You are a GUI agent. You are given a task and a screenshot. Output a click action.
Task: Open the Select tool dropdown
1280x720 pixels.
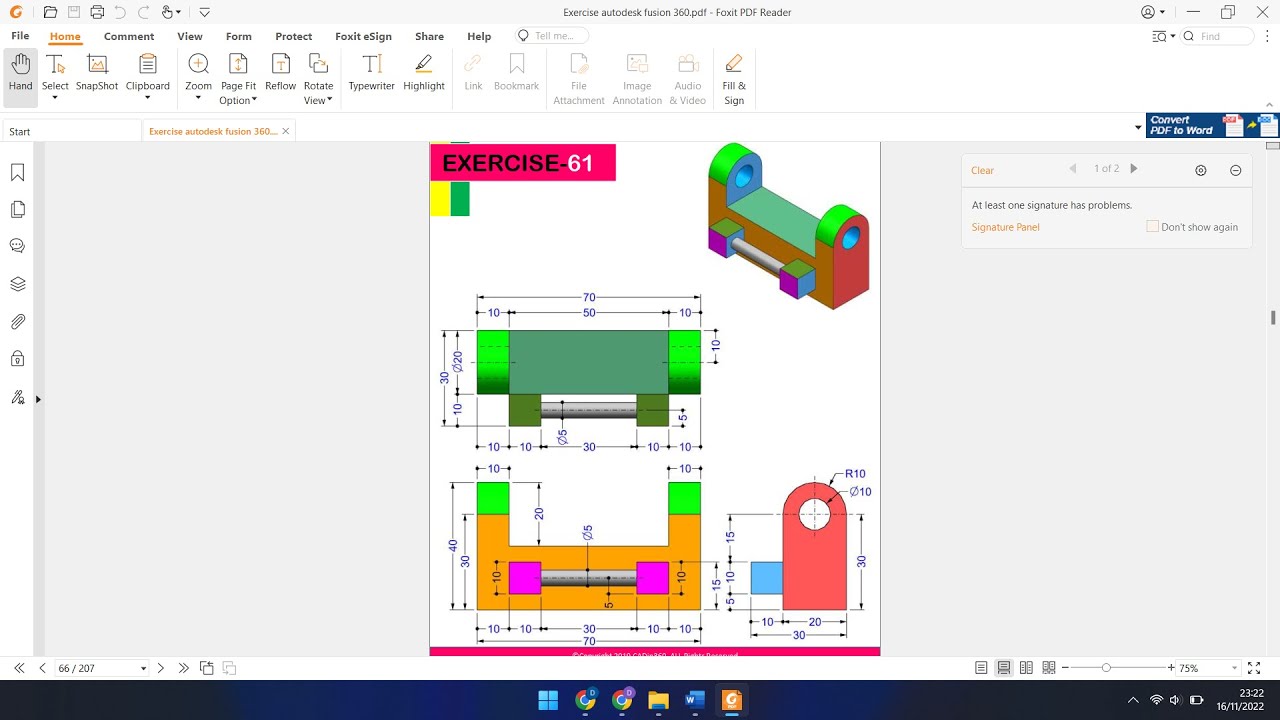pos(55,98)
